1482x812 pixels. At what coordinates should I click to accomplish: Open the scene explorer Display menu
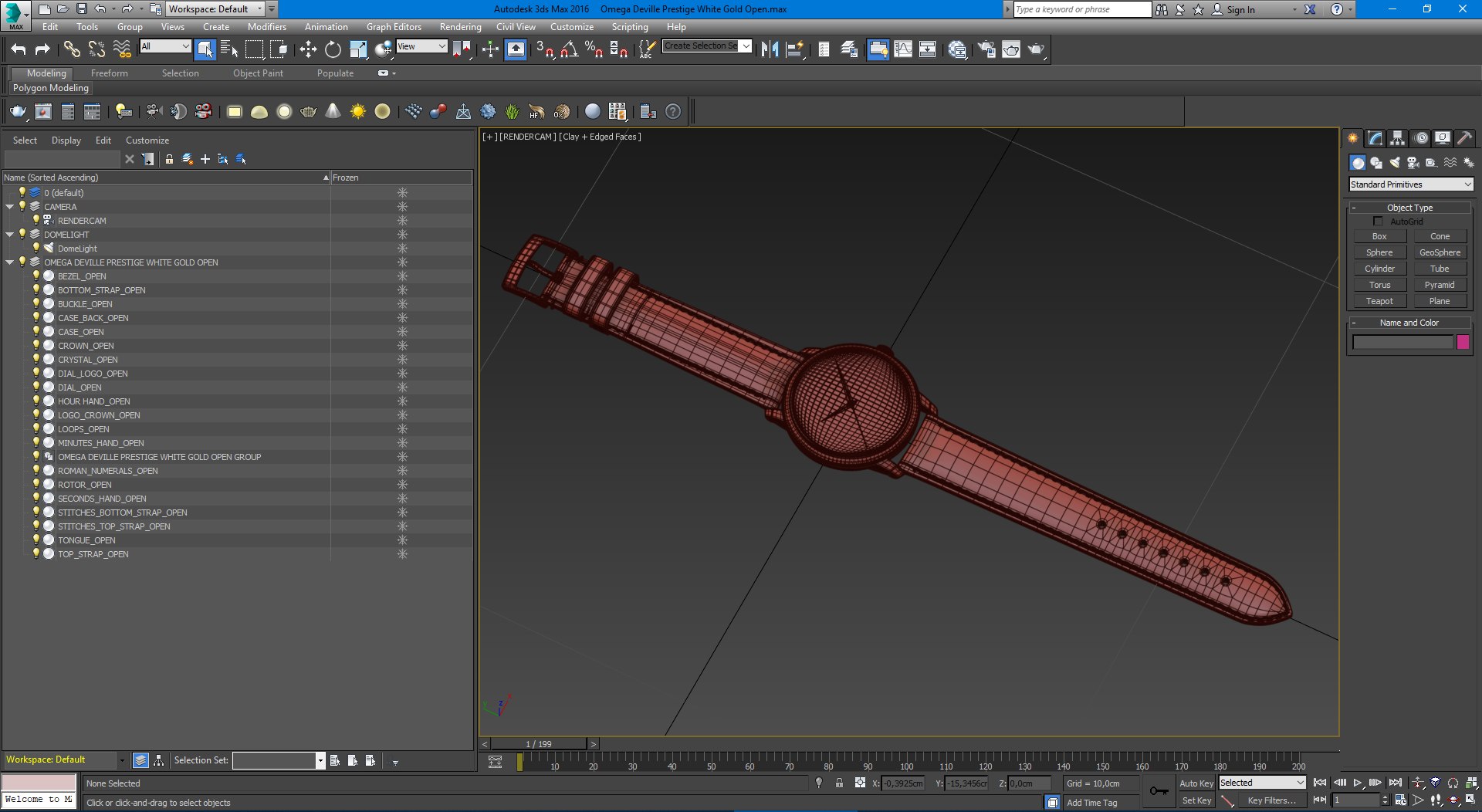click(x=66, y=140)
